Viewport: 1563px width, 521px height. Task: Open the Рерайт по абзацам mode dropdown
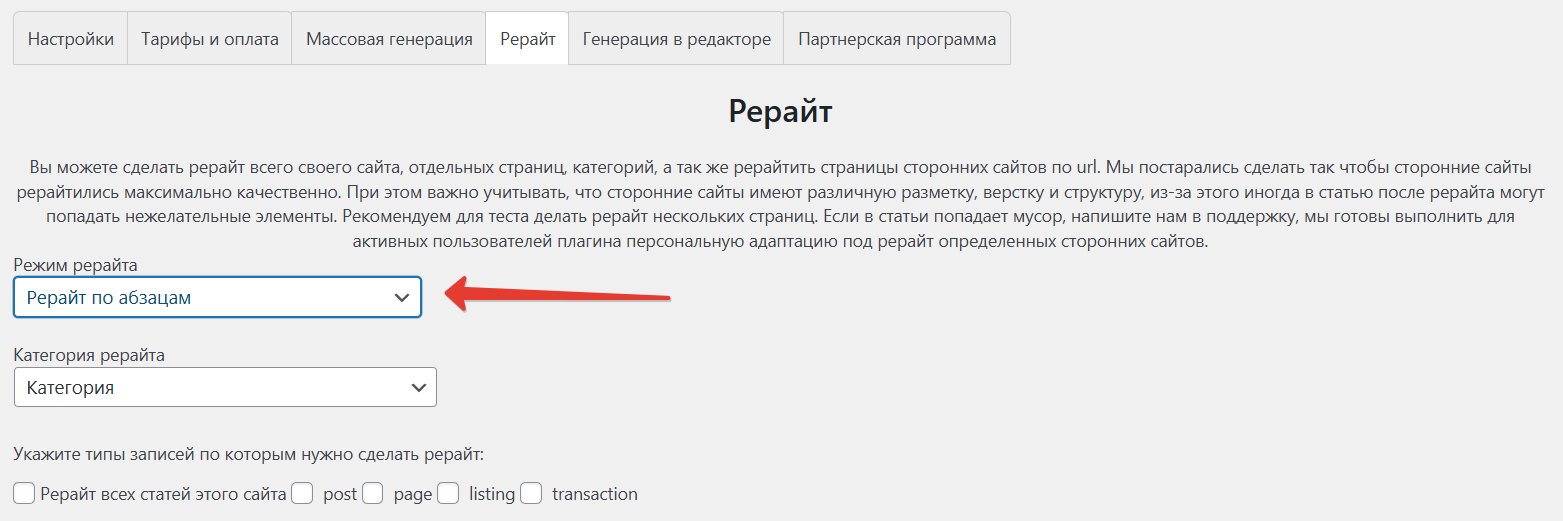point(200,297)
